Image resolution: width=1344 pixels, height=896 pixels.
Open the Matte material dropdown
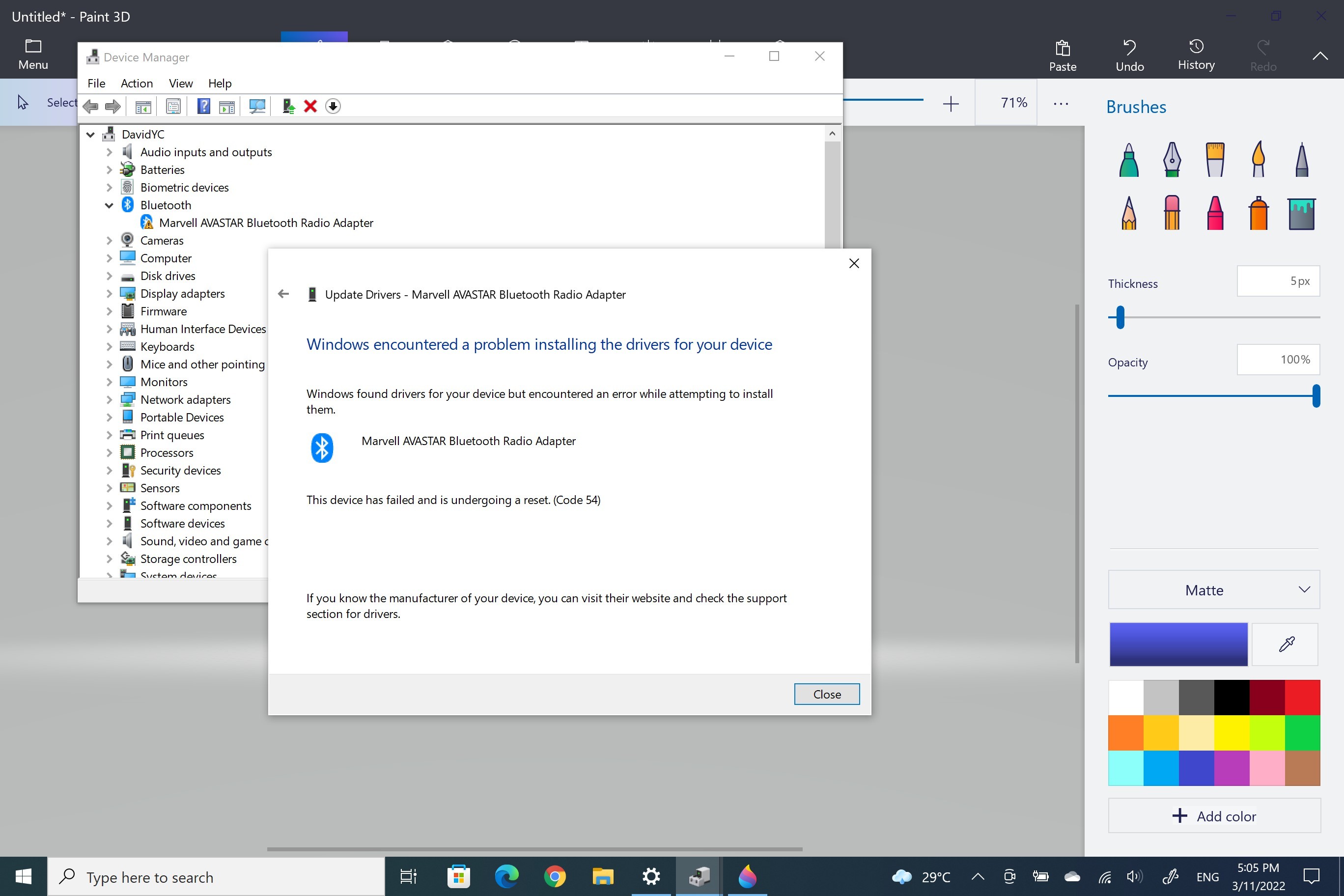1213,589
